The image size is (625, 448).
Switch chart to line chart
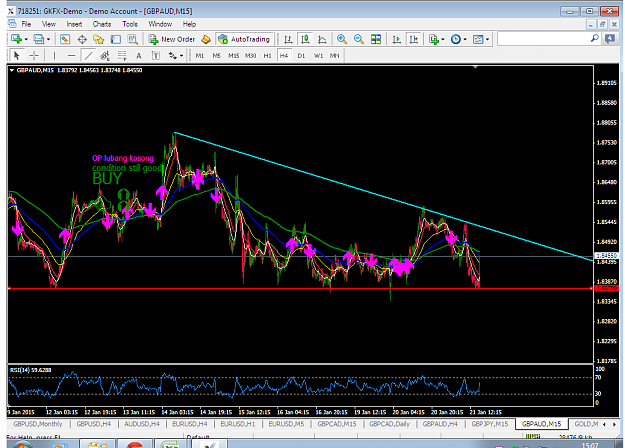pyautogui.click(x=322, y=39)
